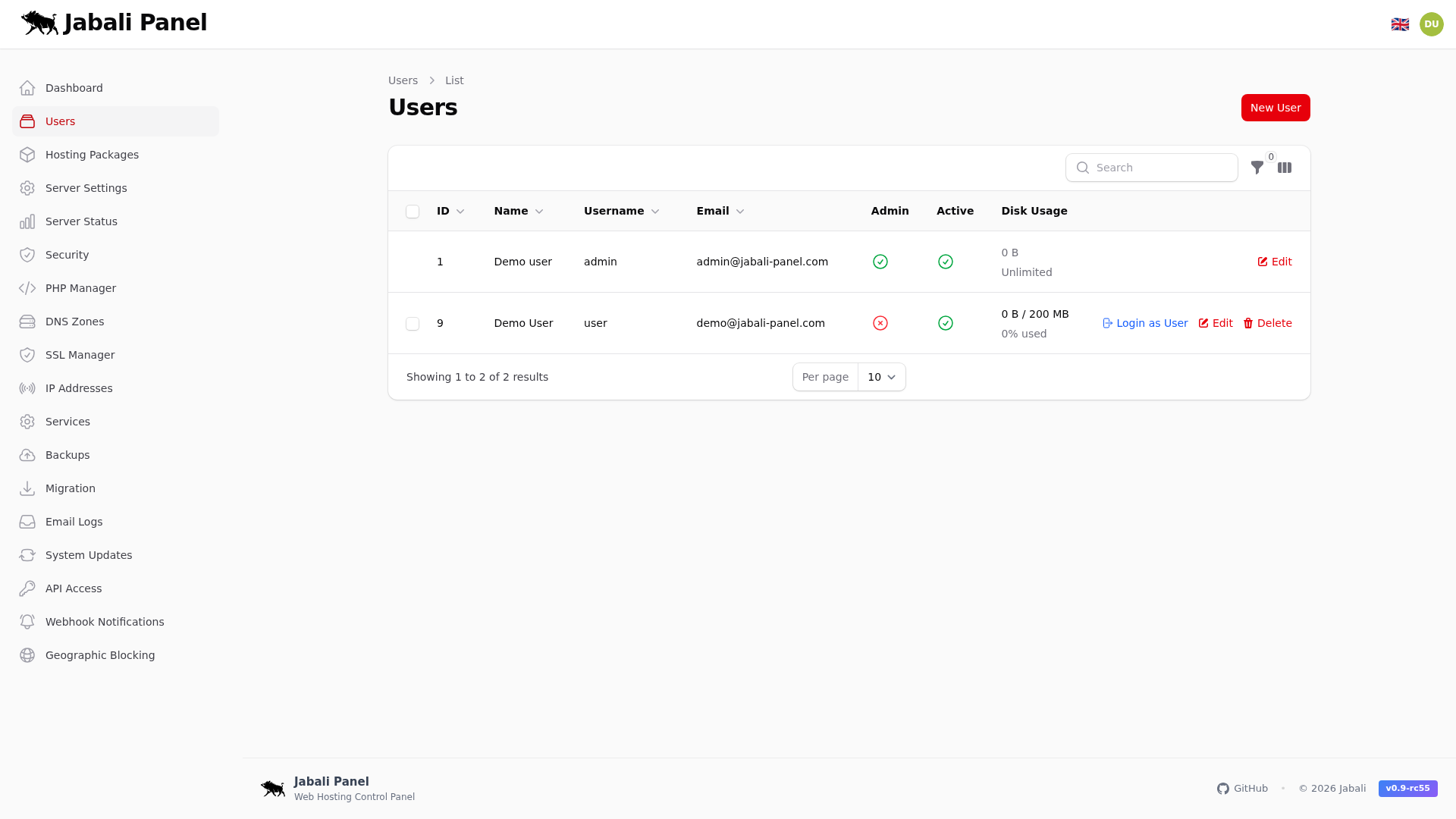This screenshot has width=1456, height=819.
Task: Select the row checkbox for user ID 9
Action: [413, 323]
